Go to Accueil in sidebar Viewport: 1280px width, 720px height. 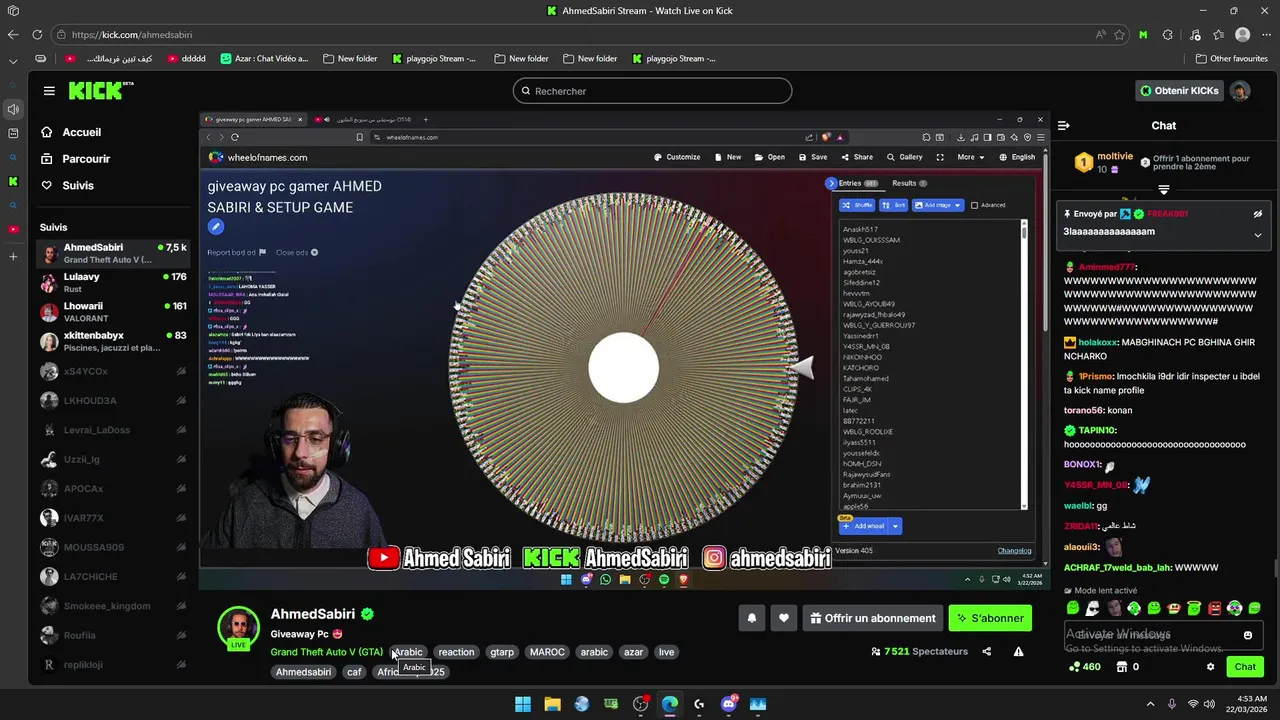pyautogui.click(x=71, y=132)
